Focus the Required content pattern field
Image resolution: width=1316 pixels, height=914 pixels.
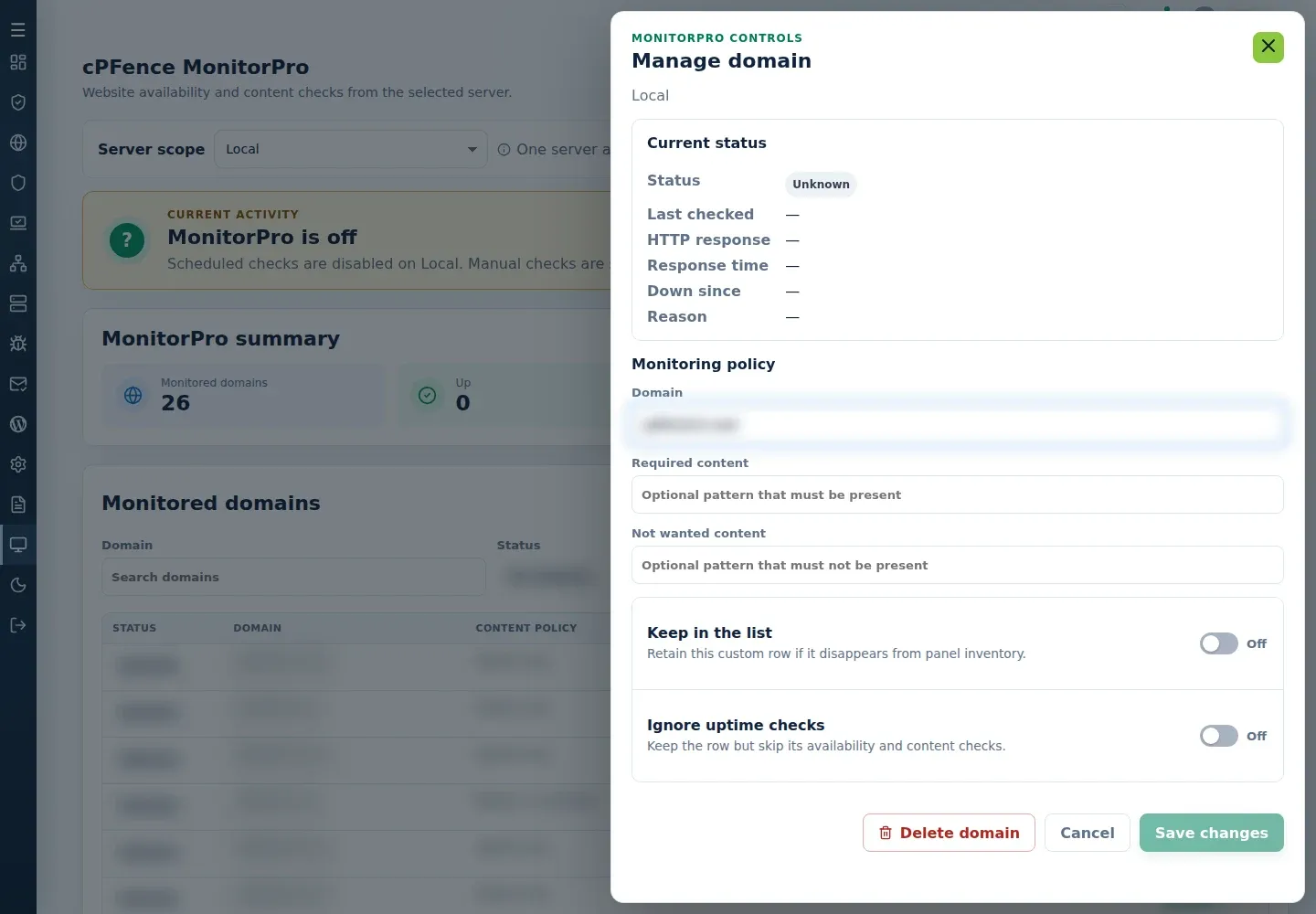(958, 494)
